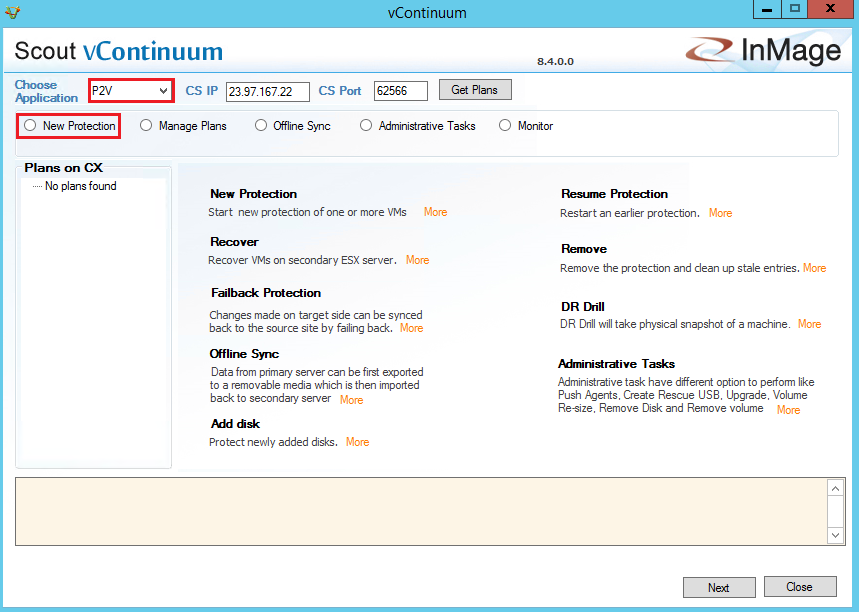Click the log box scroll down arrow
This screenshot has width=859, height=612.
coord(837,536)
